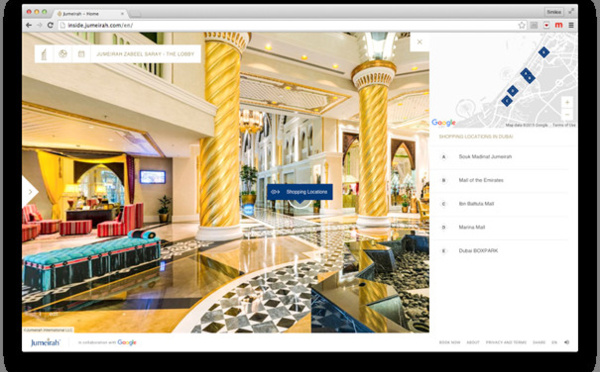Click the fullscreen arrows in window corner
Image resolution: width=600 pixels, height=372 pixels.
(x=571, y=12)
